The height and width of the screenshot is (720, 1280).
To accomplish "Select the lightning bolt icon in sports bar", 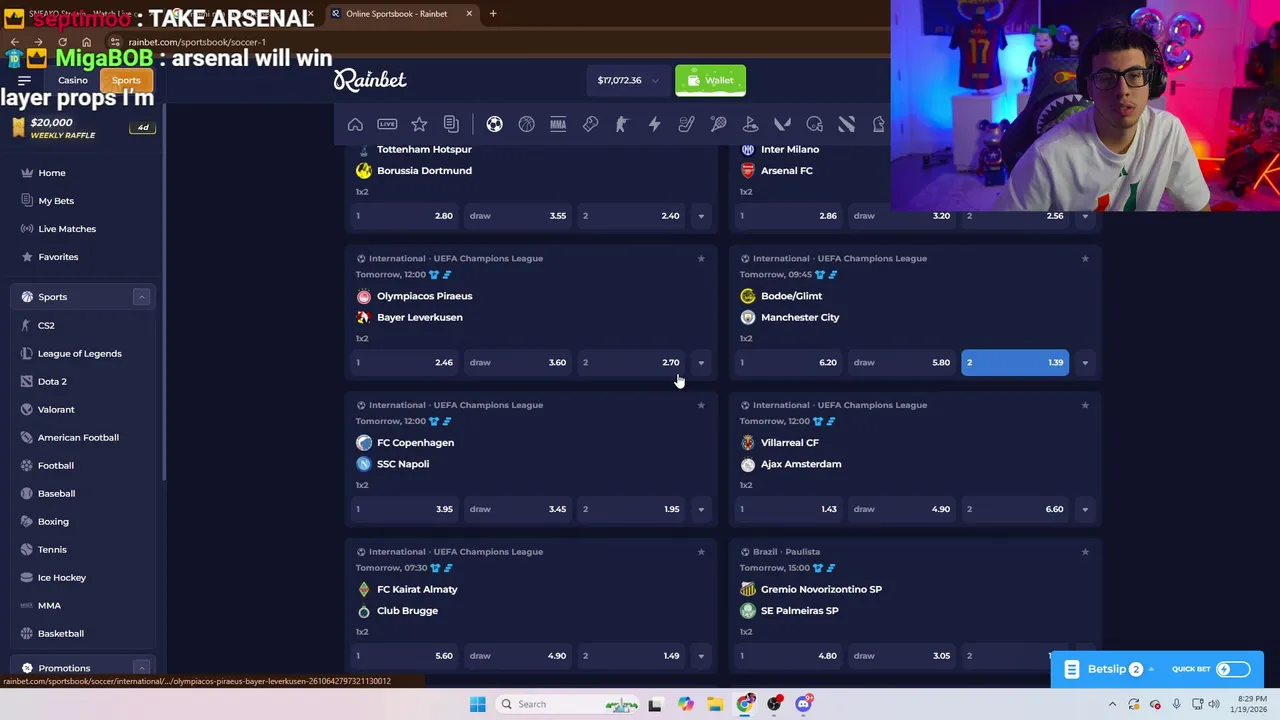I will click(654, 124).
